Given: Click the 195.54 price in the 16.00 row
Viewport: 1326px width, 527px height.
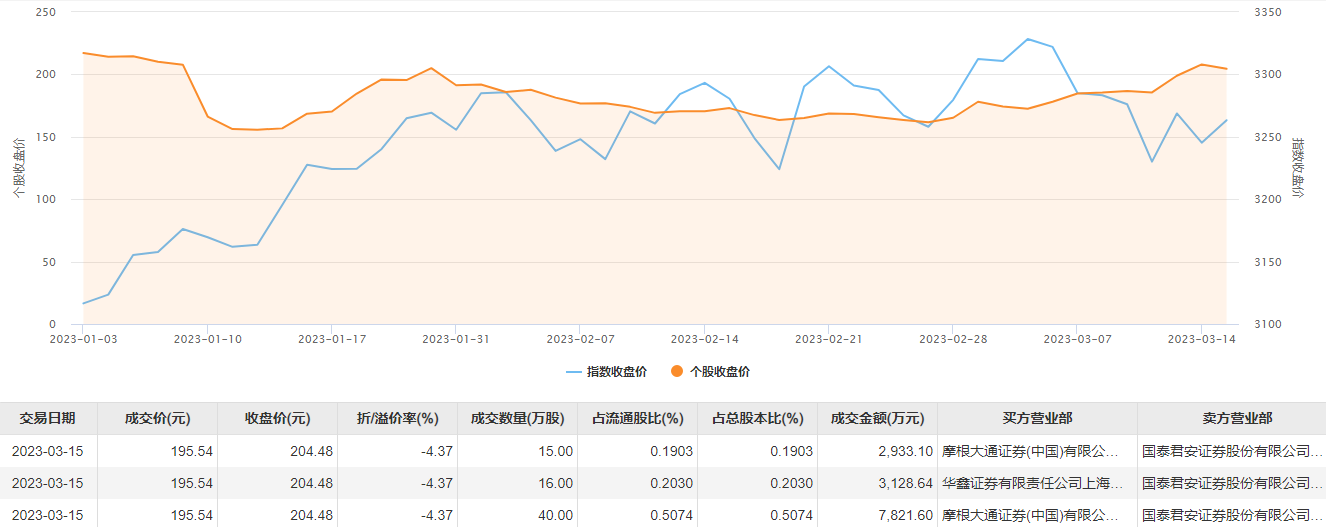Looking at the screenshot, I should tap(192, 483).
